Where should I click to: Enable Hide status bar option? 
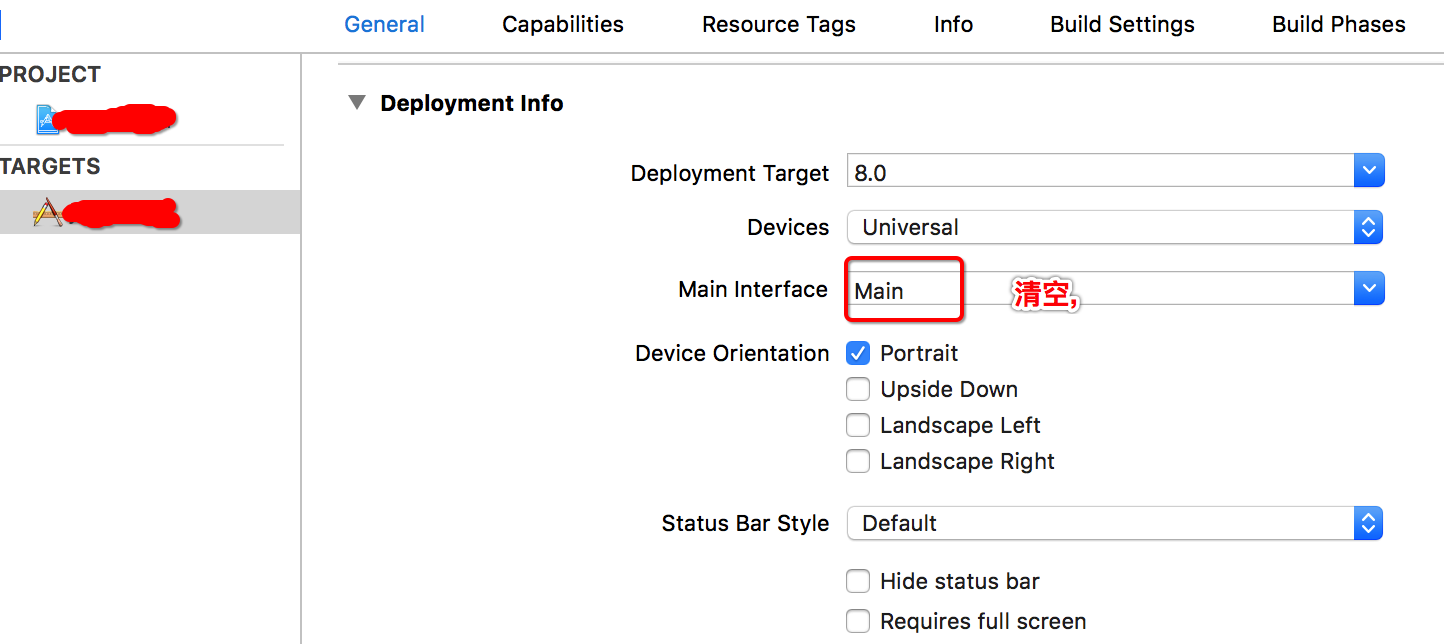pos(858,581)
